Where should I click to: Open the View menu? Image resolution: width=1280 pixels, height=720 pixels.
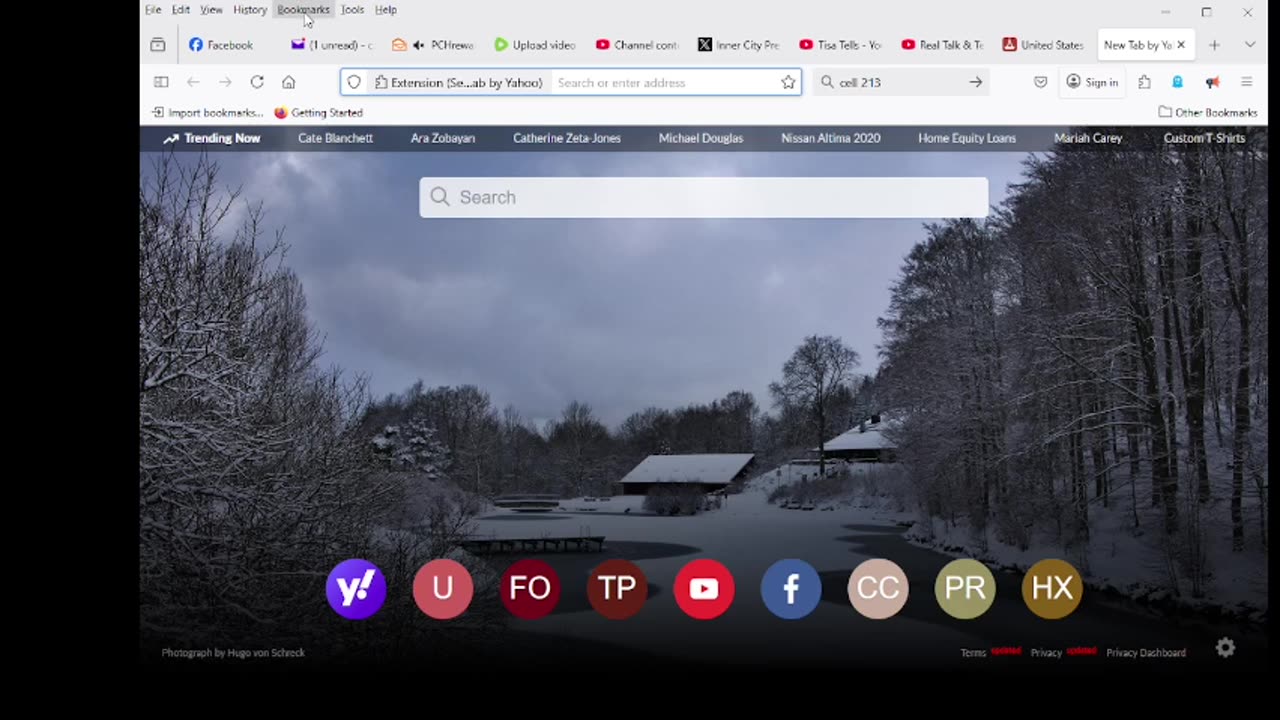[211, 10]
